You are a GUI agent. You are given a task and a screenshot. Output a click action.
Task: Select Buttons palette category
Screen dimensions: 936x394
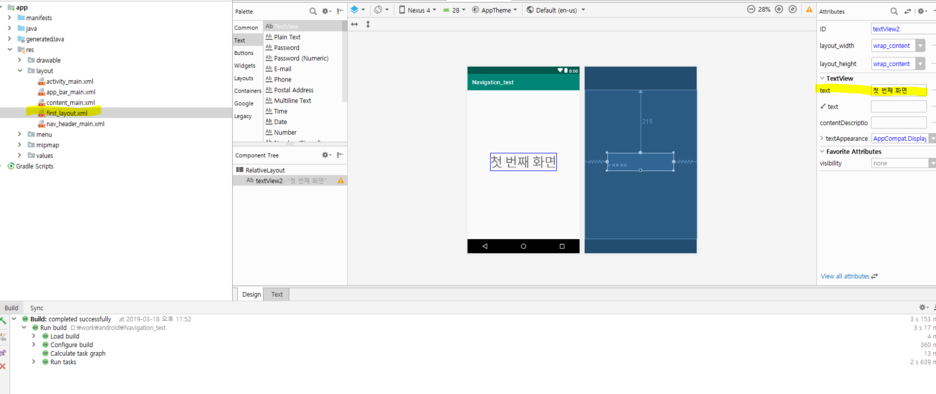244,53
